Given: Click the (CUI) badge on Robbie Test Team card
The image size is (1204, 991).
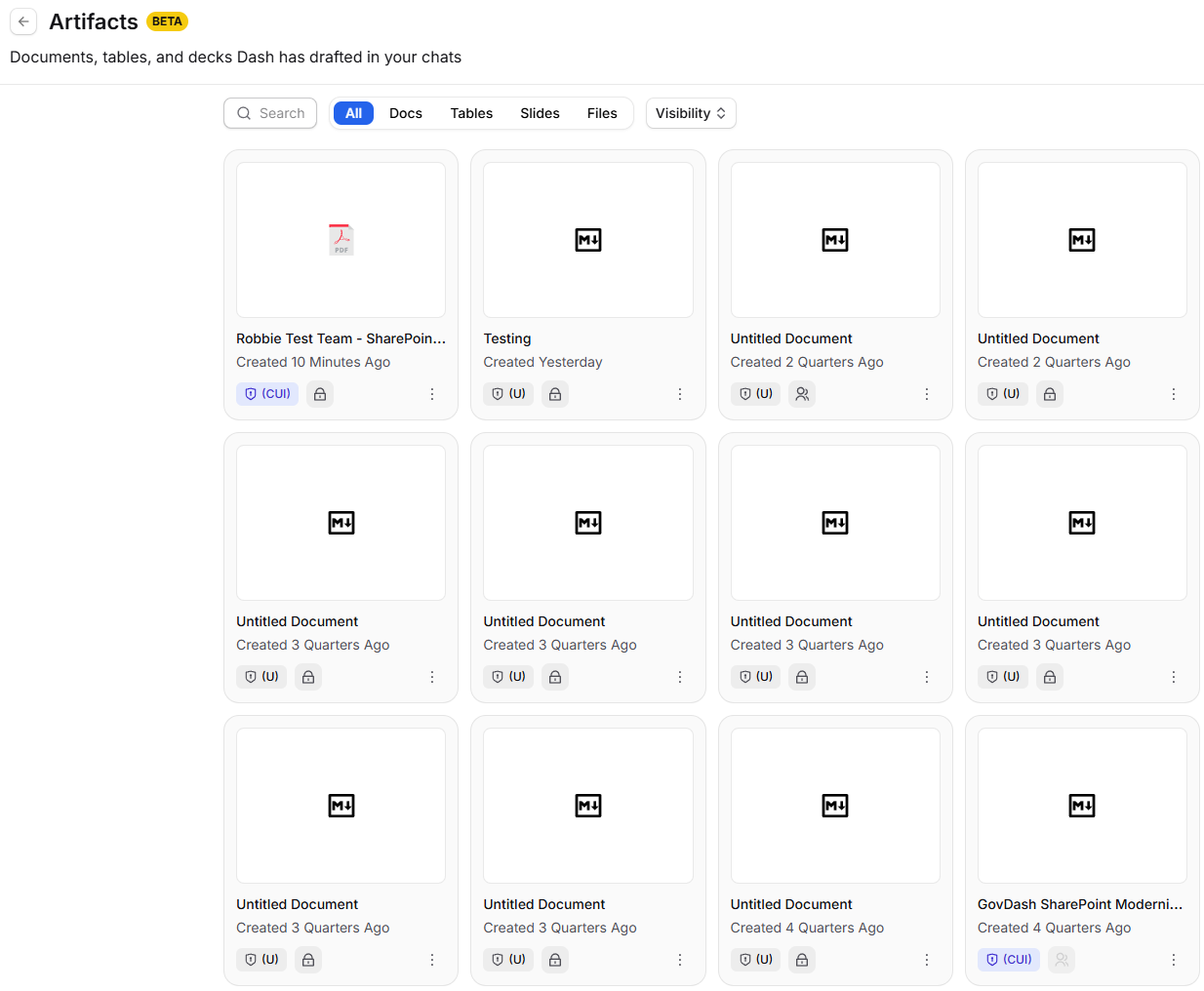Looking at the screenshot, I should tap(267, 394).
